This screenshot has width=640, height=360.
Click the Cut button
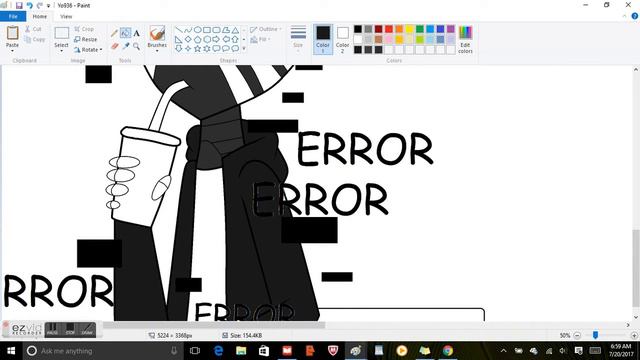pos(33,29)
